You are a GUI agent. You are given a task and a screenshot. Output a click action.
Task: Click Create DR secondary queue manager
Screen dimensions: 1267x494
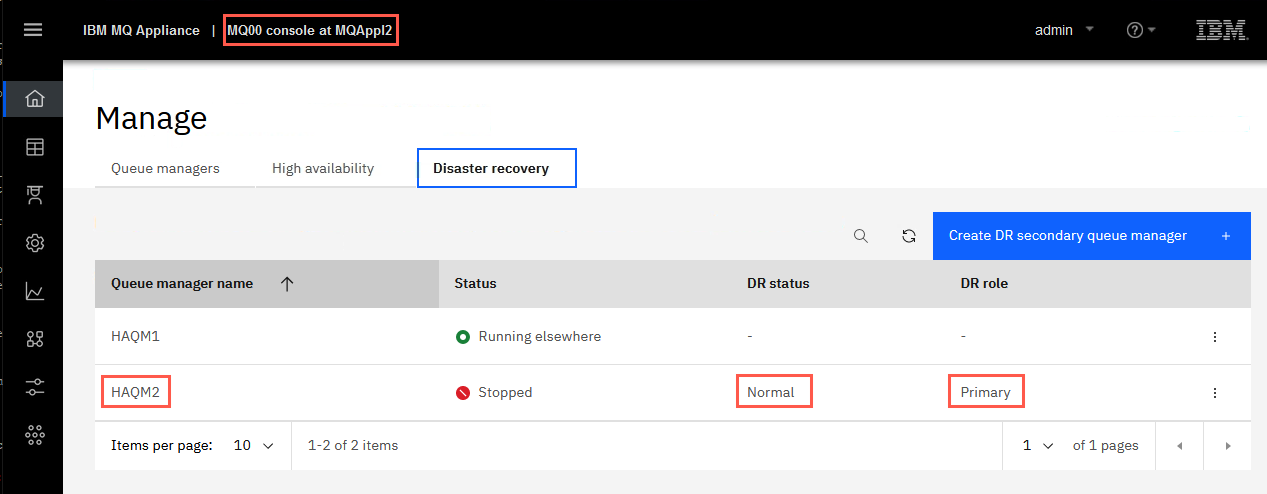pyautogui.click(x=1091, y=236)
